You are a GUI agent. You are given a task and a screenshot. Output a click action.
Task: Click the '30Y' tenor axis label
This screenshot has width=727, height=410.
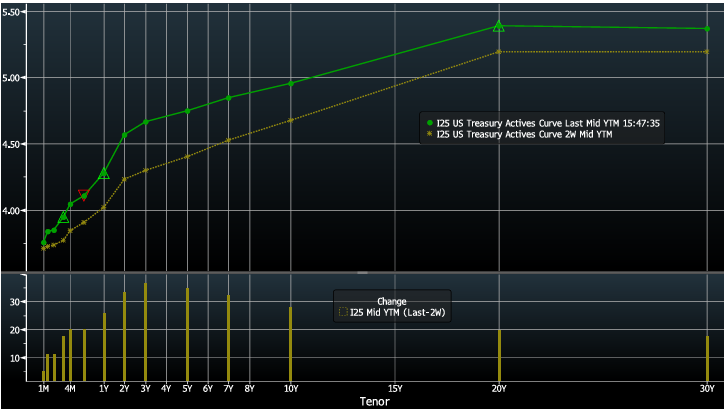(707, 389)
